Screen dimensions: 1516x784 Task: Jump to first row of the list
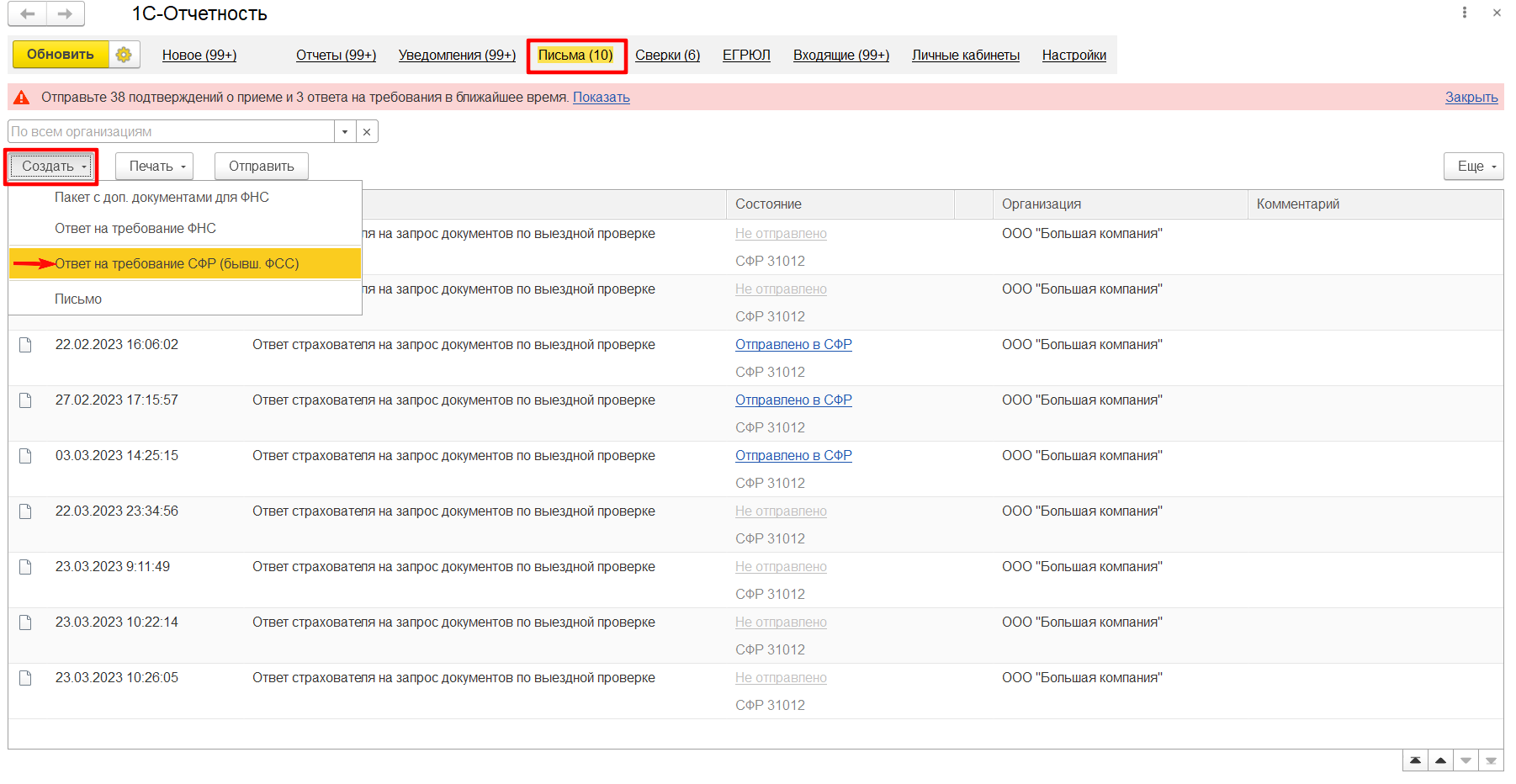tap(1415, 760)
